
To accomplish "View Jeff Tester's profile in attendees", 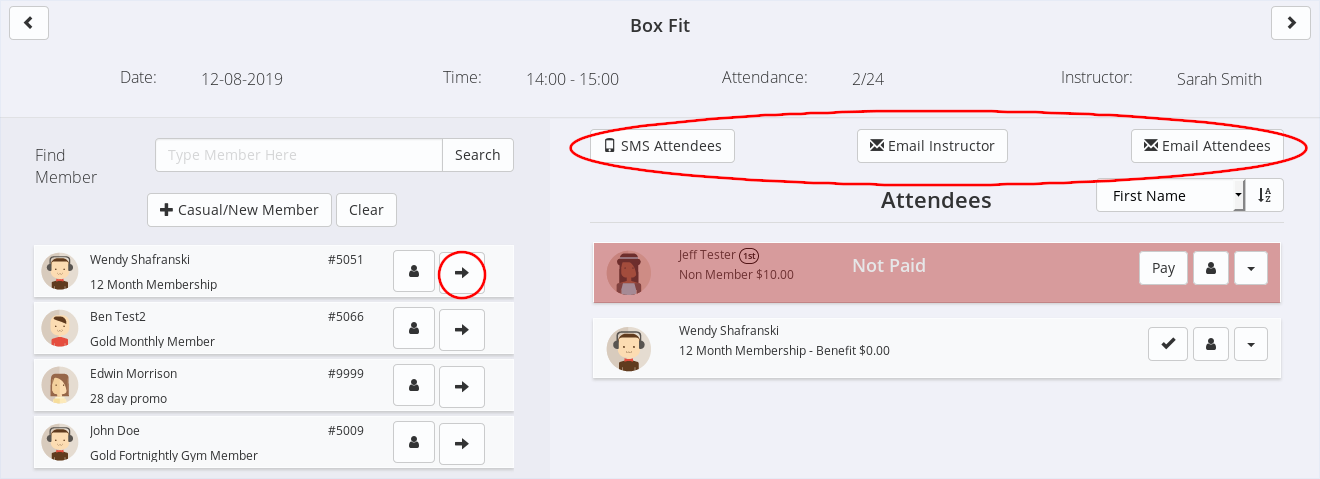I will point(1211,268).
